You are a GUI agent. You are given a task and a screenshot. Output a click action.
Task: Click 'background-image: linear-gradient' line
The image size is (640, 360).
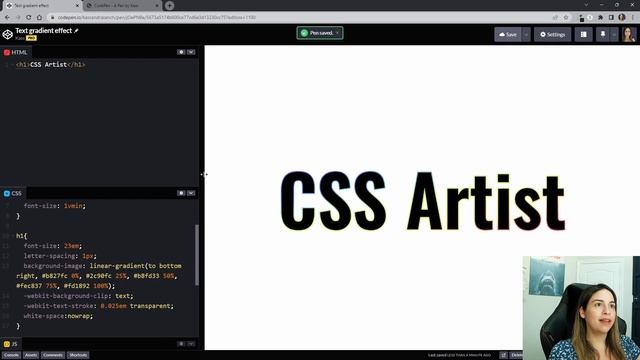point(102,266)
